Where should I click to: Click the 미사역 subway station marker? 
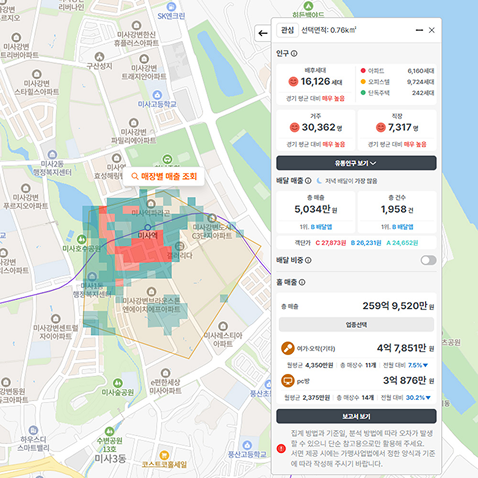click(148, 227)
